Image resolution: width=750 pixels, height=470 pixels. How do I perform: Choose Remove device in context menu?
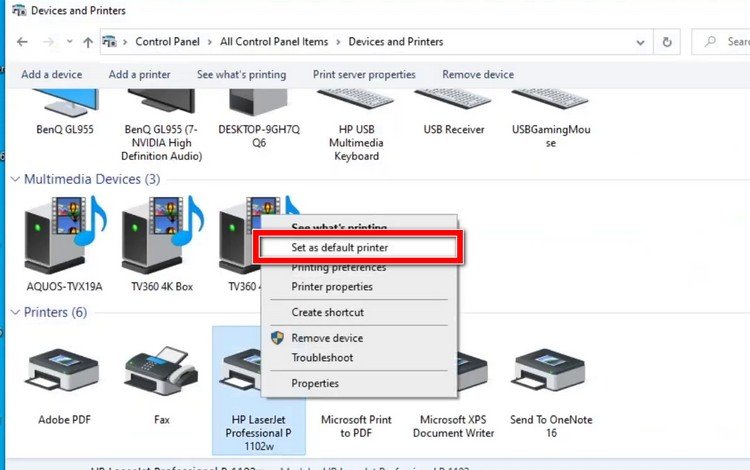pyautogui.click(x=359, y=338)
